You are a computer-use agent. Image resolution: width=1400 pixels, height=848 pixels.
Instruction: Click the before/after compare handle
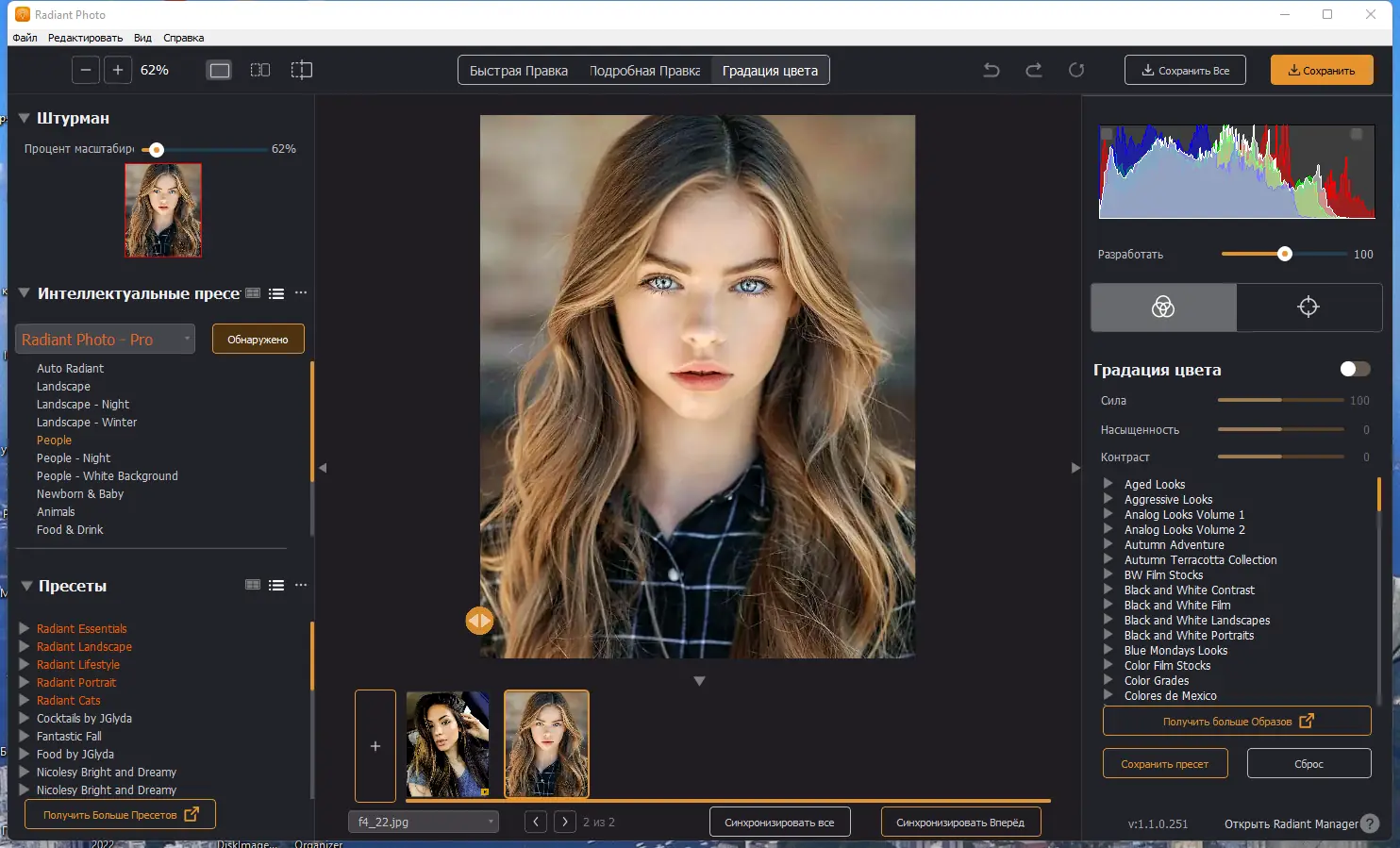(x=479, y=621)
